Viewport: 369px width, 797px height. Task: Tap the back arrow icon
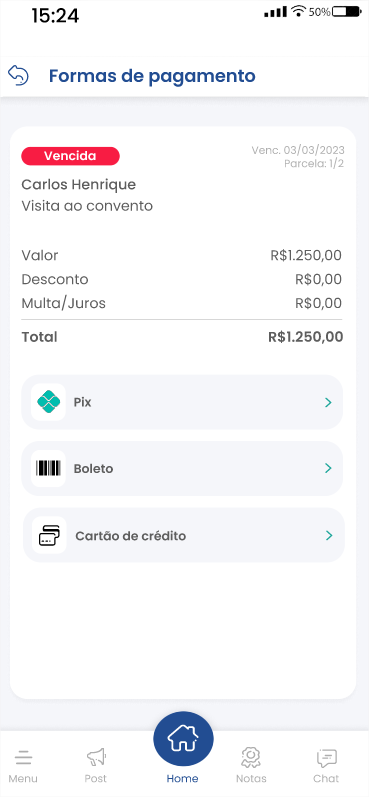click(18, 76)
